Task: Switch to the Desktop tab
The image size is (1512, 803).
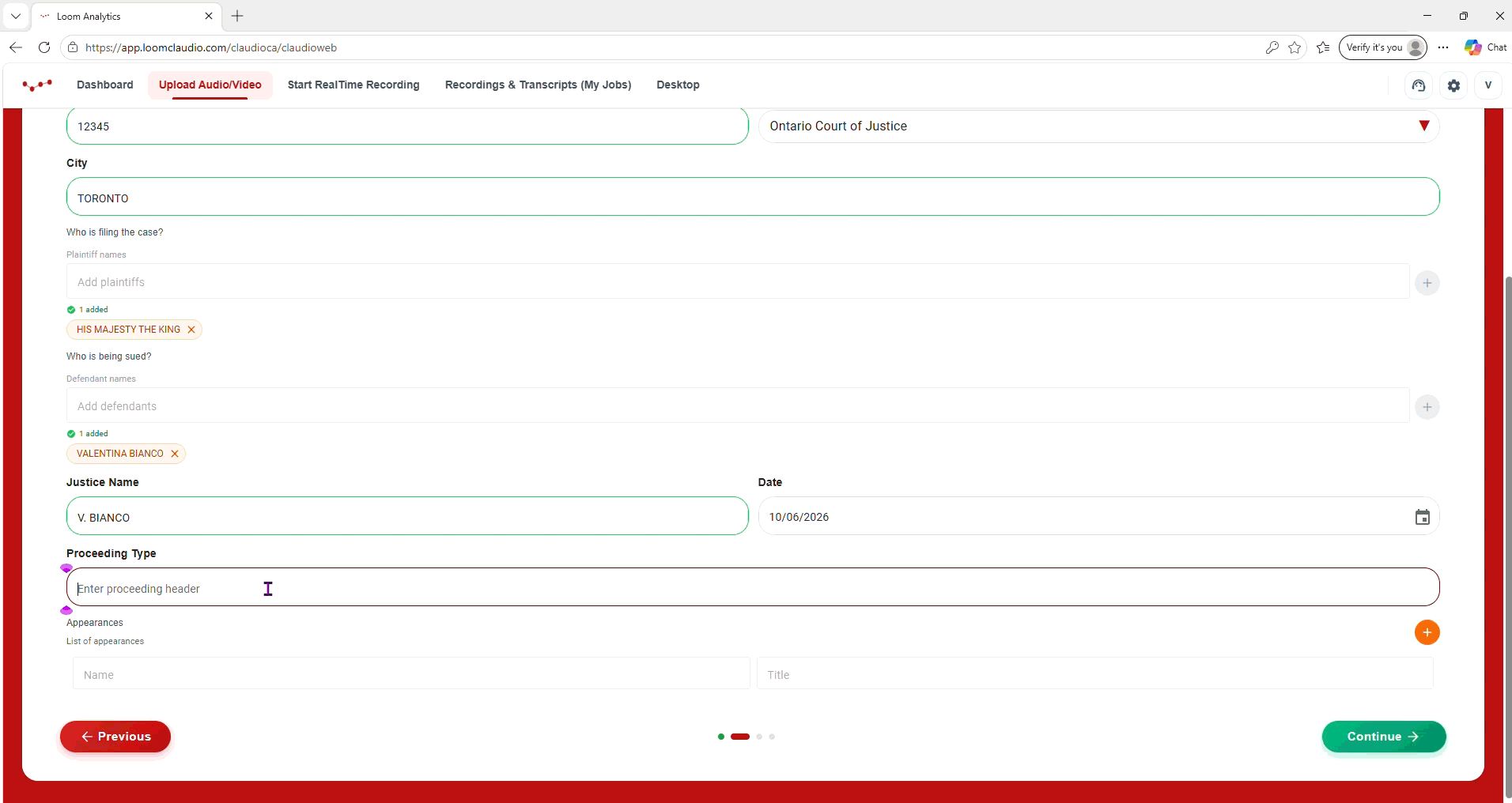Action: tap(678, 85)
